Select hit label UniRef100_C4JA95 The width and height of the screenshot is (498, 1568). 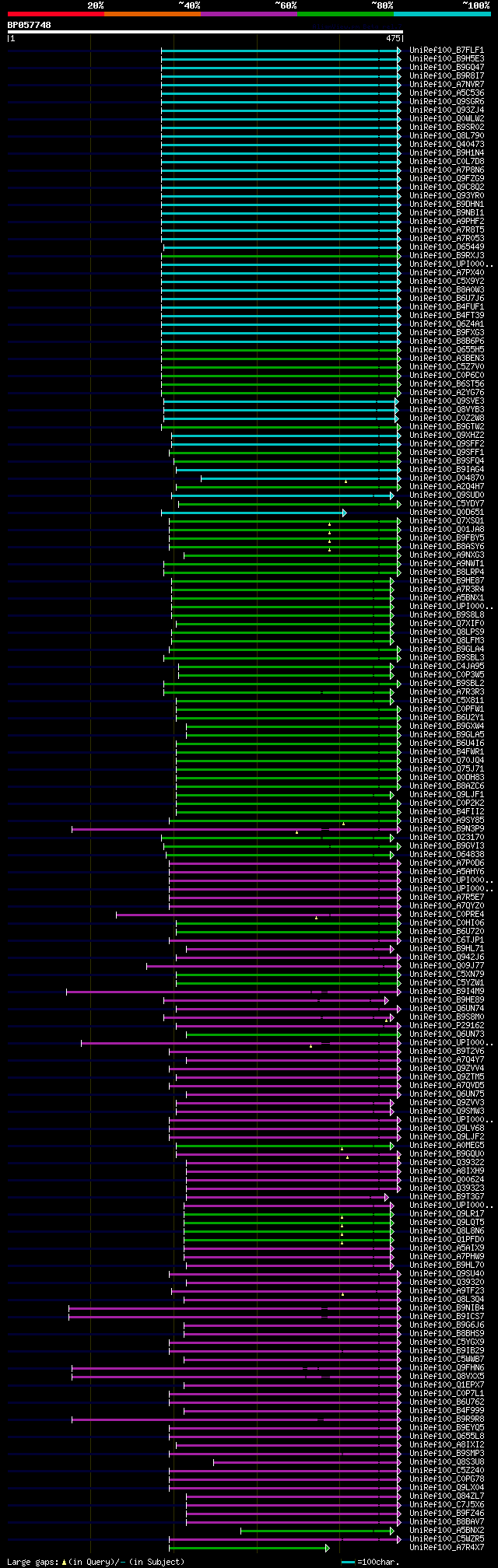click(447, 666)
